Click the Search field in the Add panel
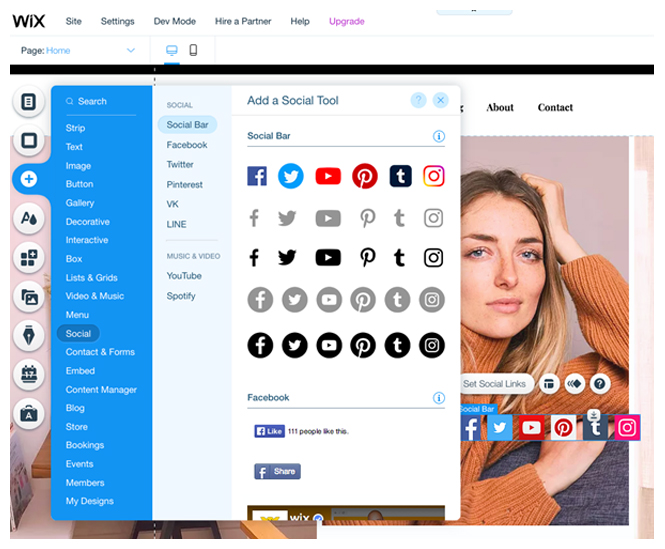Viewport: 665px width, 549px height. (x=101, y=101)
